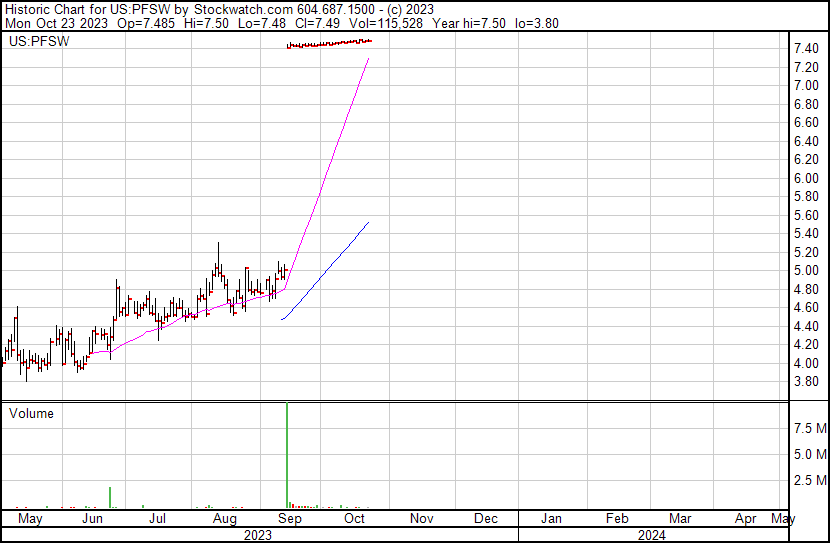Select the Oct label on the time axis
Viewport: 830px width, 543px height.
click(x=355, y=520)
